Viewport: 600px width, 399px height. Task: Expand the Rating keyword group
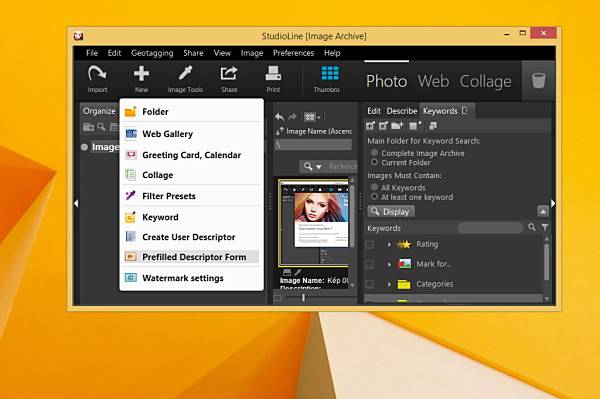389,244
